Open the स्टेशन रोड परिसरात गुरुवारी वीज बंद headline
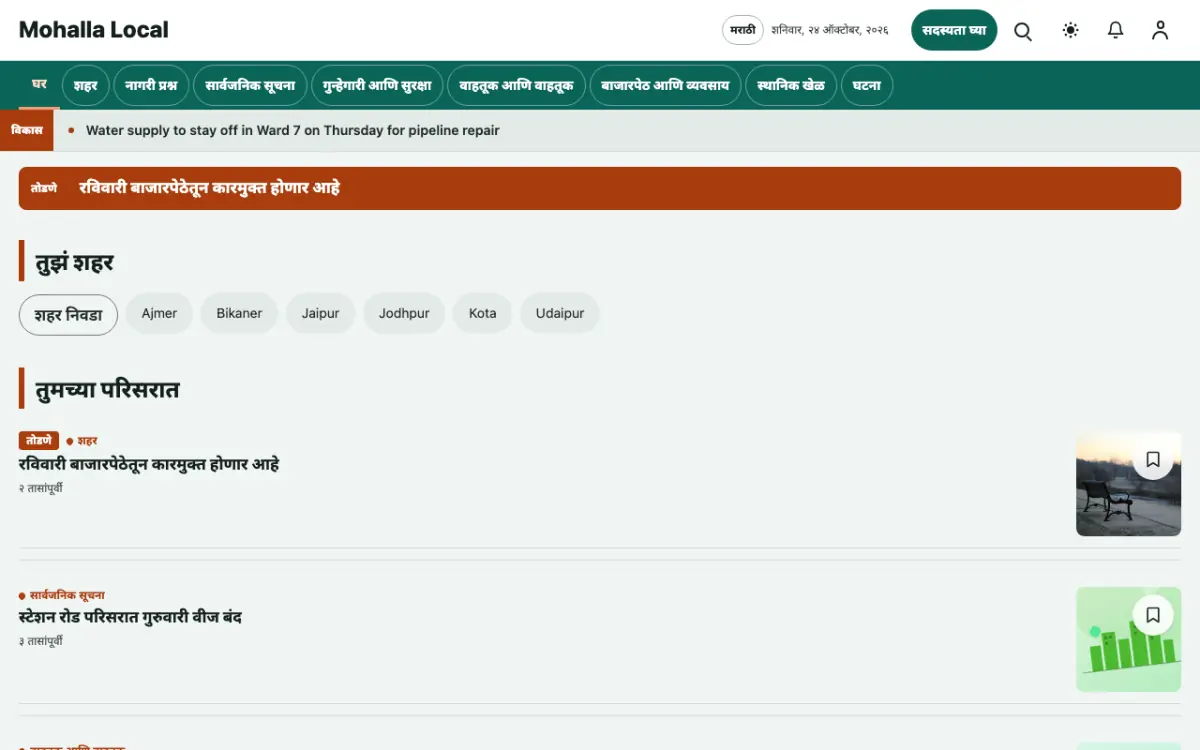The image size is (1200, 750). tap(130, 617)
